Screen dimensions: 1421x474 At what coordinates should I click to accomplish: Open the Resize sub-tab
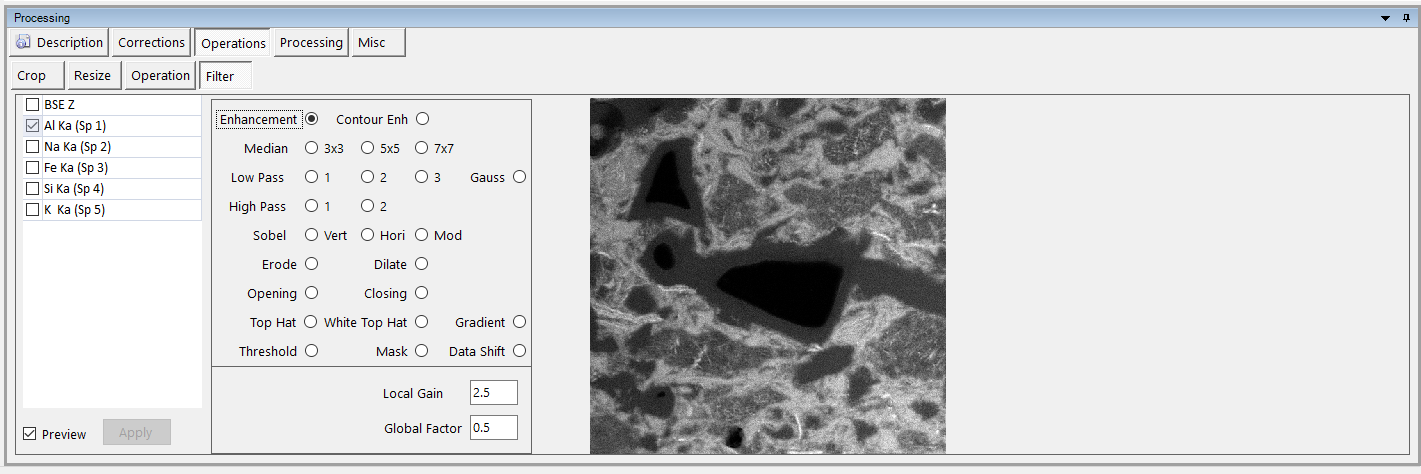pos(93,76)
